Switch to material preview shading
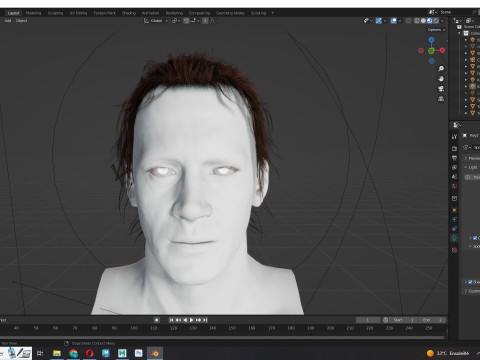The width and height of the screenshot is (480, 360). click(x=430, y=21)
